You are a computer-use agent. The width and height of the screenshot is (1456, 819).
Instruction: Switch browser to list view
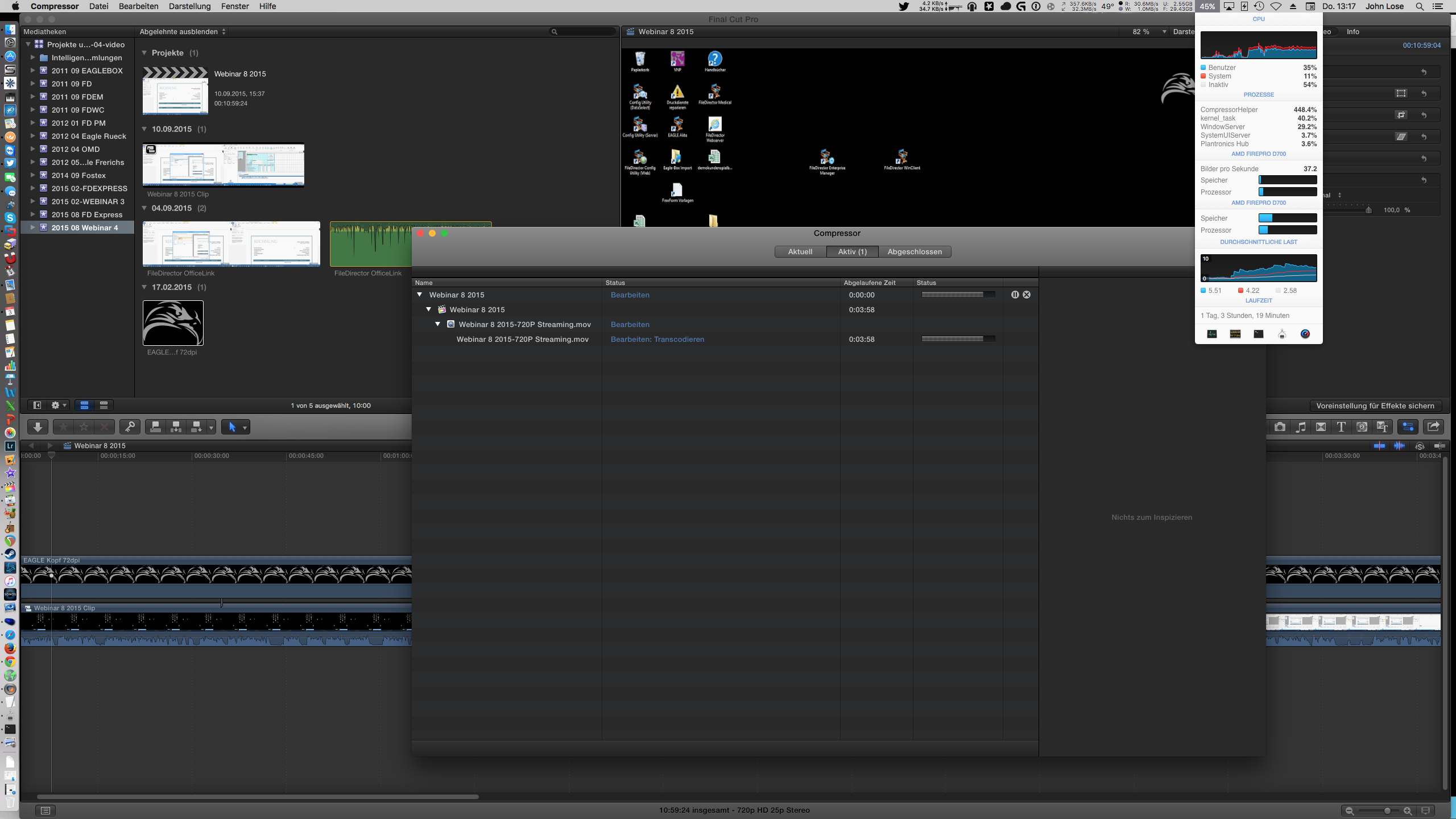point(104,406)
